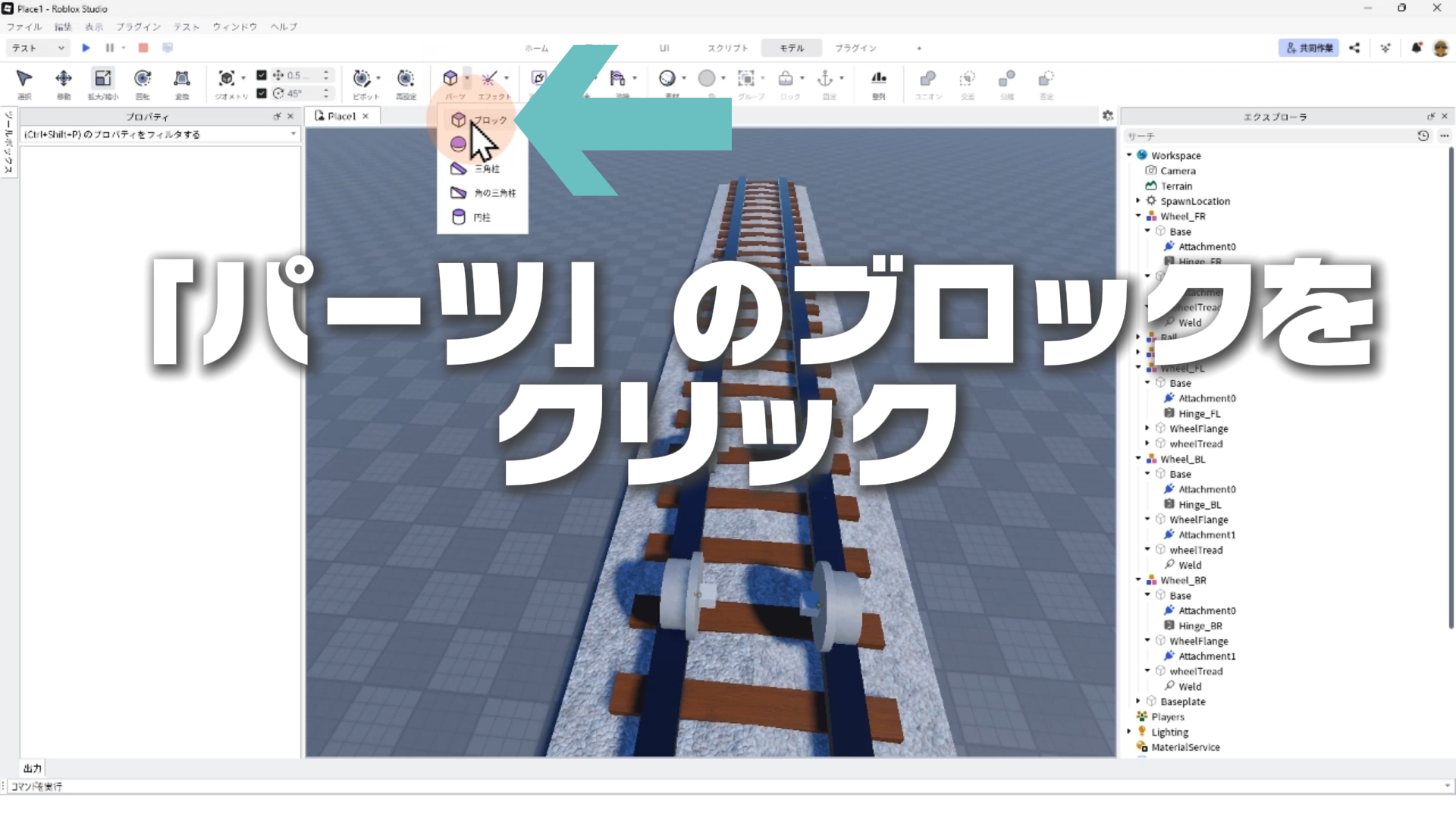
Task: Switch to the スクリプト ribbon tab
Action: click(x=727, y=48)
